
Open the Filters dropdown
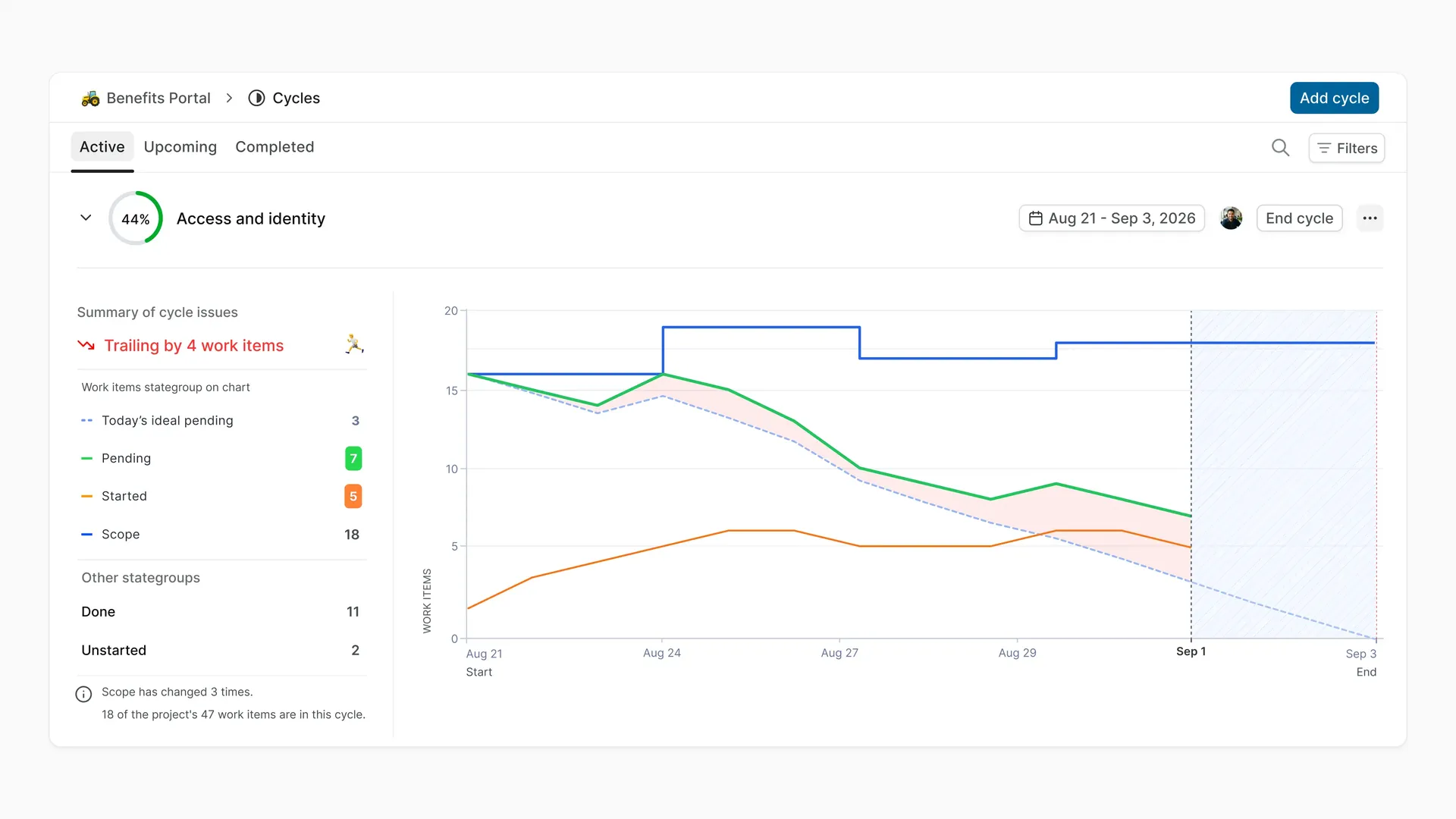coord(1347,148)
